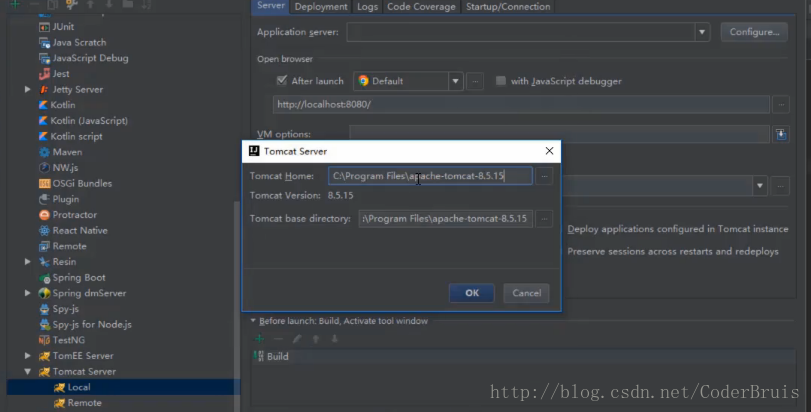Switch to the Deployment tab
The image size is (811, 412).
coord(321,7)
